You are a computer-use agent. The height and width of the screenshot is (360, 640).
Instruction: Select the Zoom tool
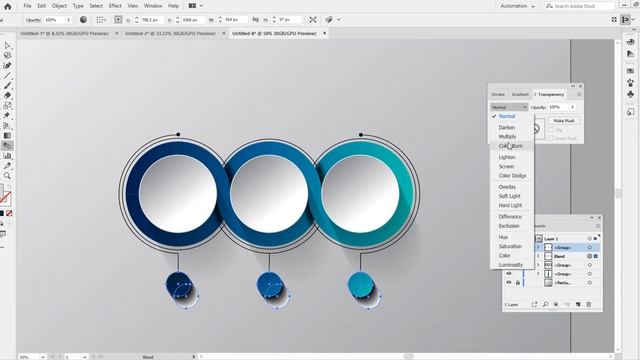click(7, 176)
